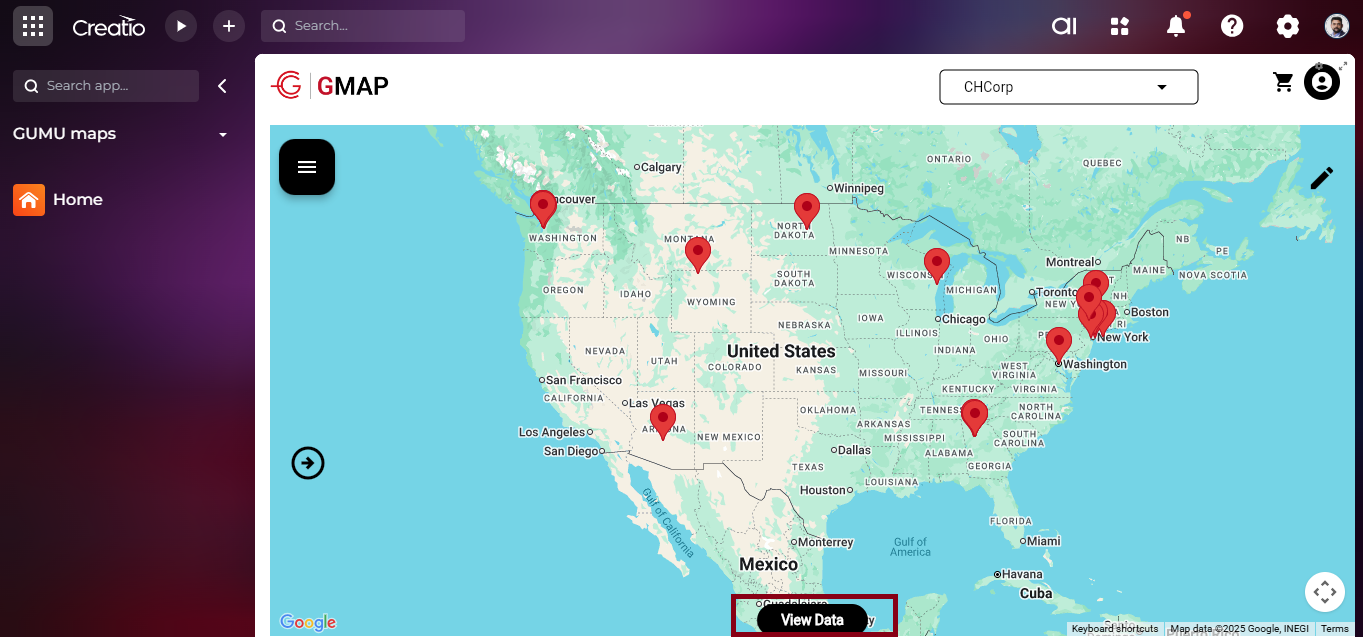Click the Winnipeg city label
This screenshot has width=1363, height=637.
[x=859, y=188]
